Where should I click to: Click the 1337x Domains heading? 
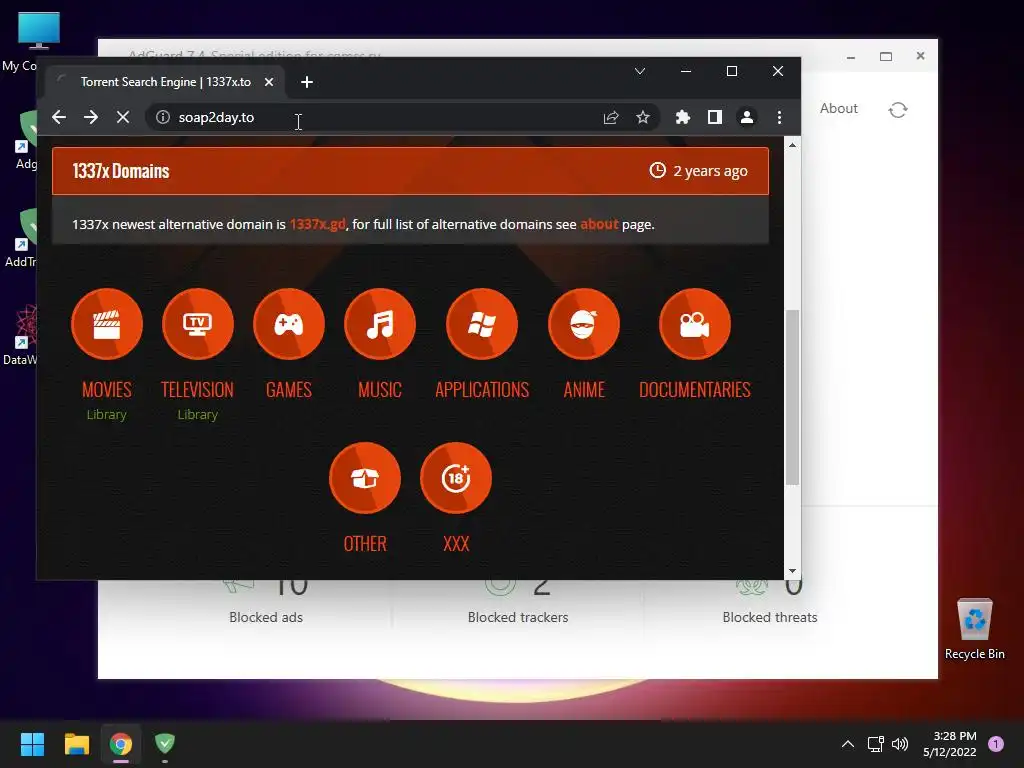click(121, 171)
